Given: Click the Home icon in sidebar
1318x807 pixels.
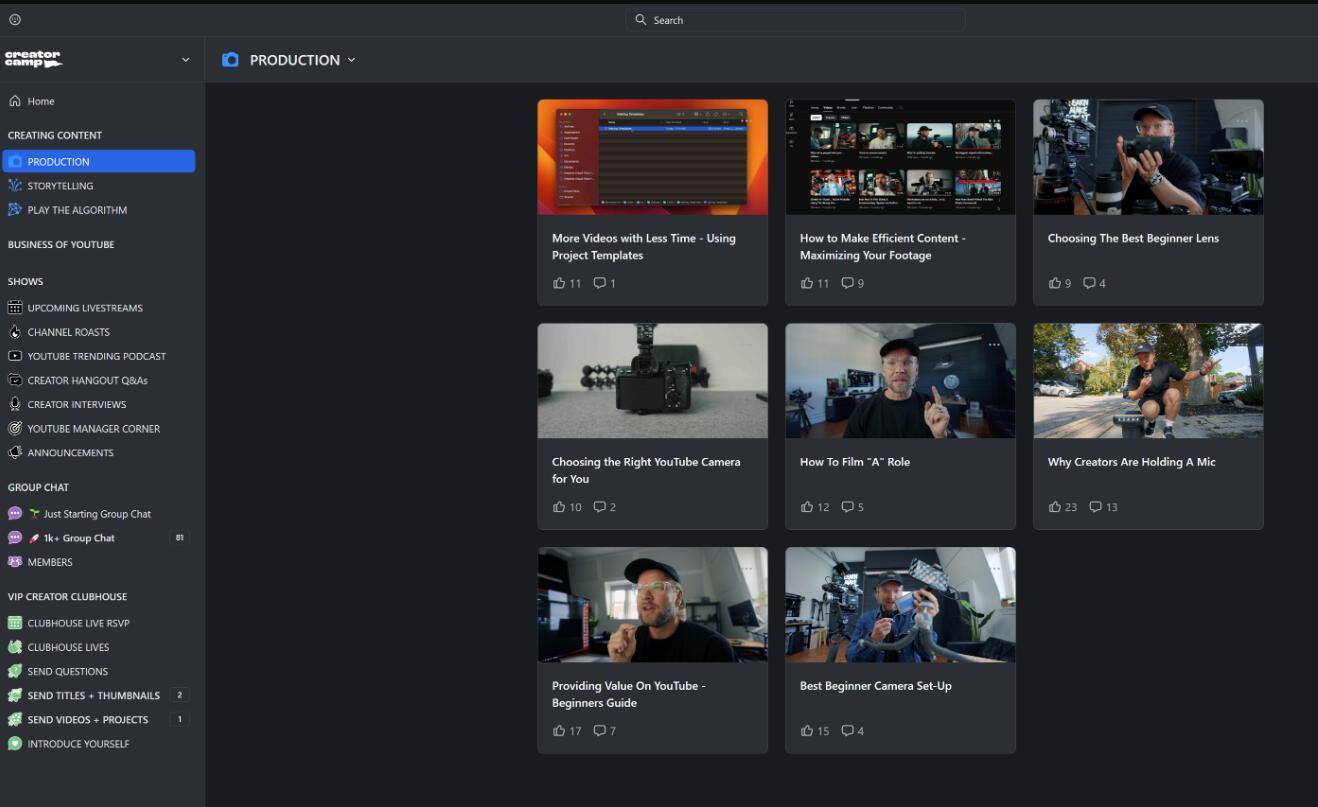Looking at the screenshot, I should [15, 101].
